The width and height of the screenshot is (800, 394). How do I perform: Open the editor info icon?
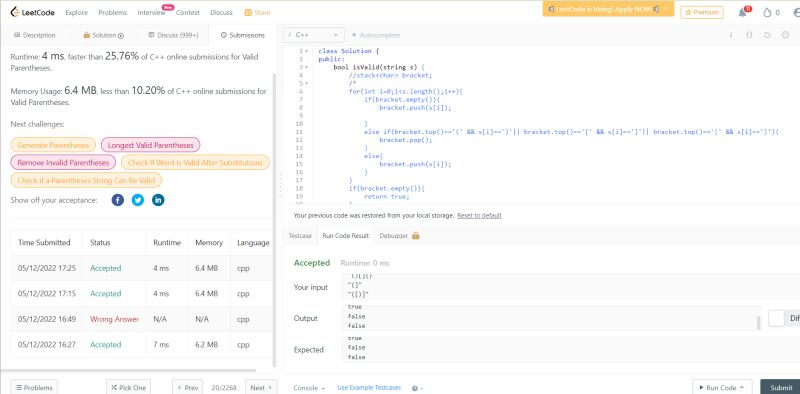point(785,35)
